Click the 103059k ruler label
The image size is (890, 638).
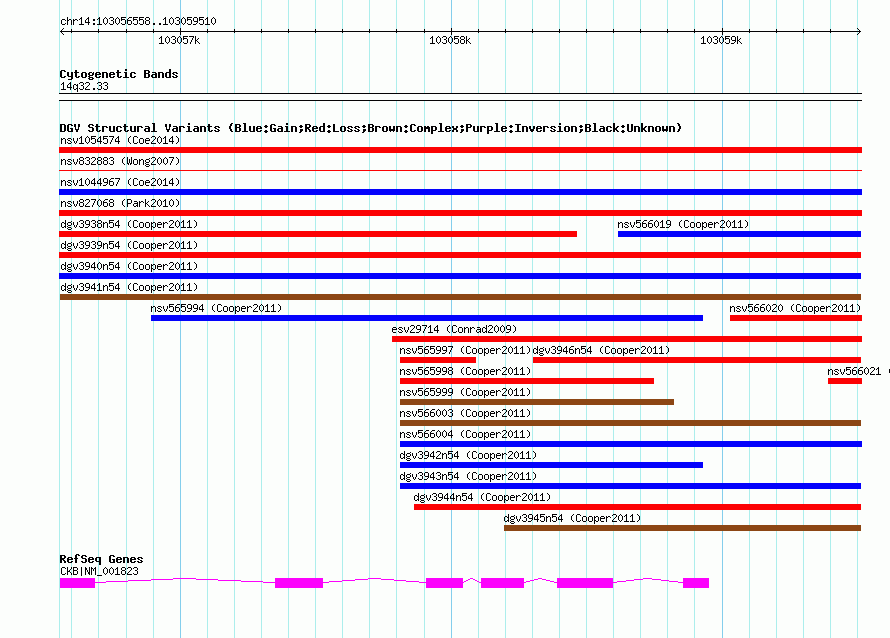[721, 40]
